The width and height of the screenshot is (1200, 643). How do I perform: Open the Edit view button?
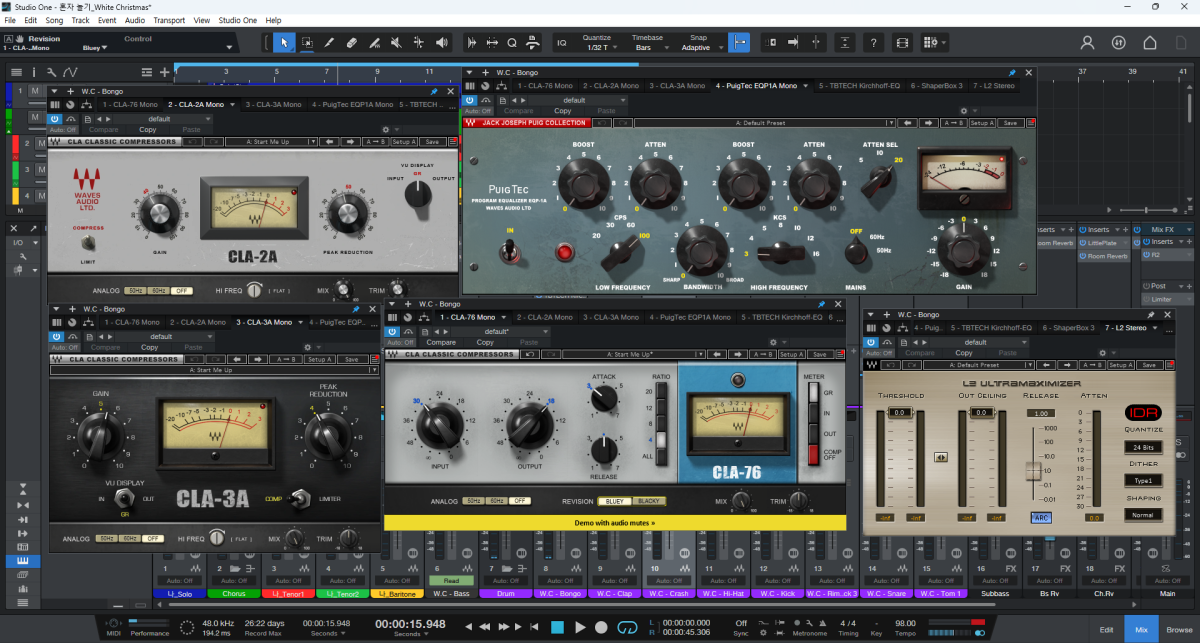(x=1106, y=630)
